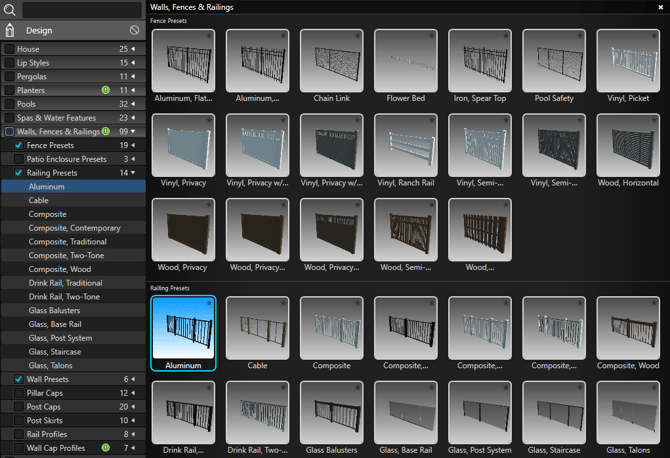Favorite star on Glass Balusters thumbnail
Viewport: 670px width, 458px height.
pyautogui.click(x=358, y=388)
